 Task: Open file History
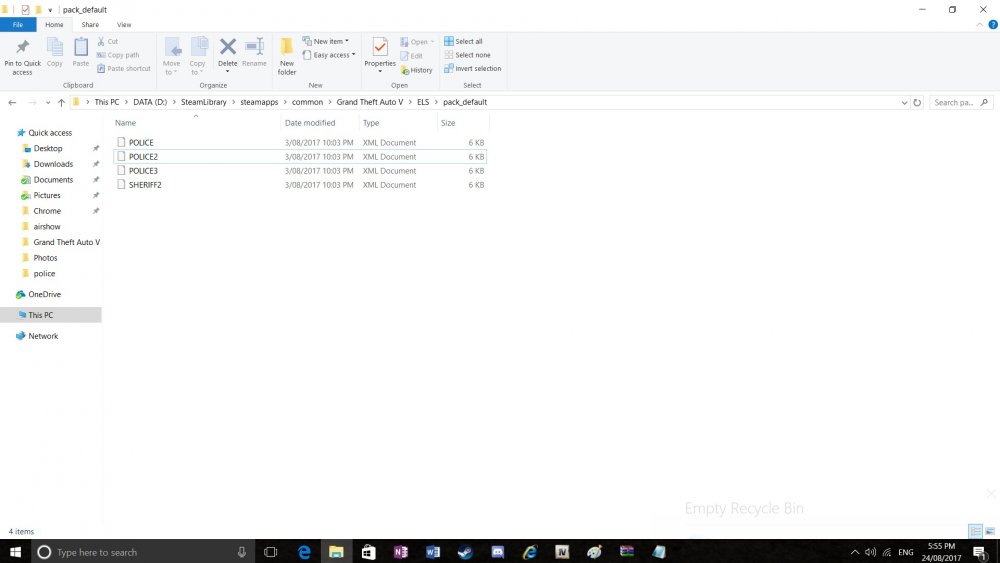[x=416, y=70]
